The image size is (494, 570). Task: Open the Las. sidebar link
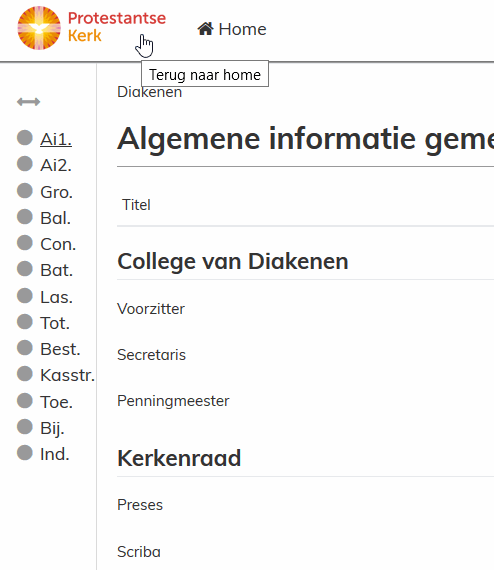tap(56, 297)
